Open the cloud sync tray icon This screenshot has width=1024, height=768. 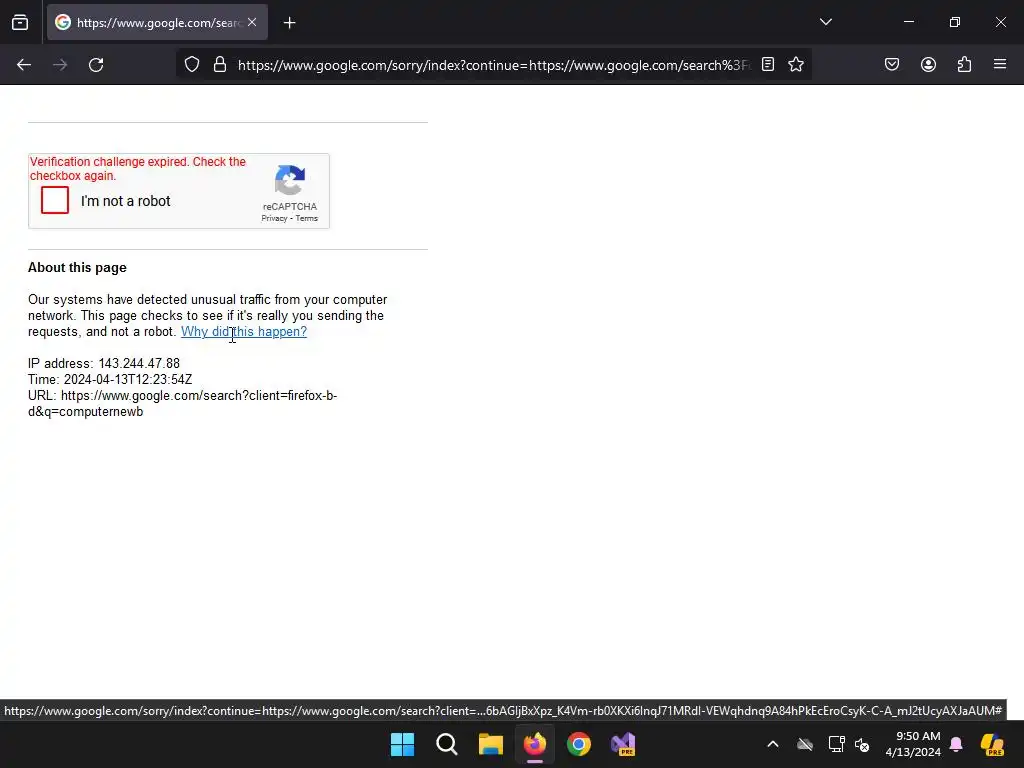[805, 744]
